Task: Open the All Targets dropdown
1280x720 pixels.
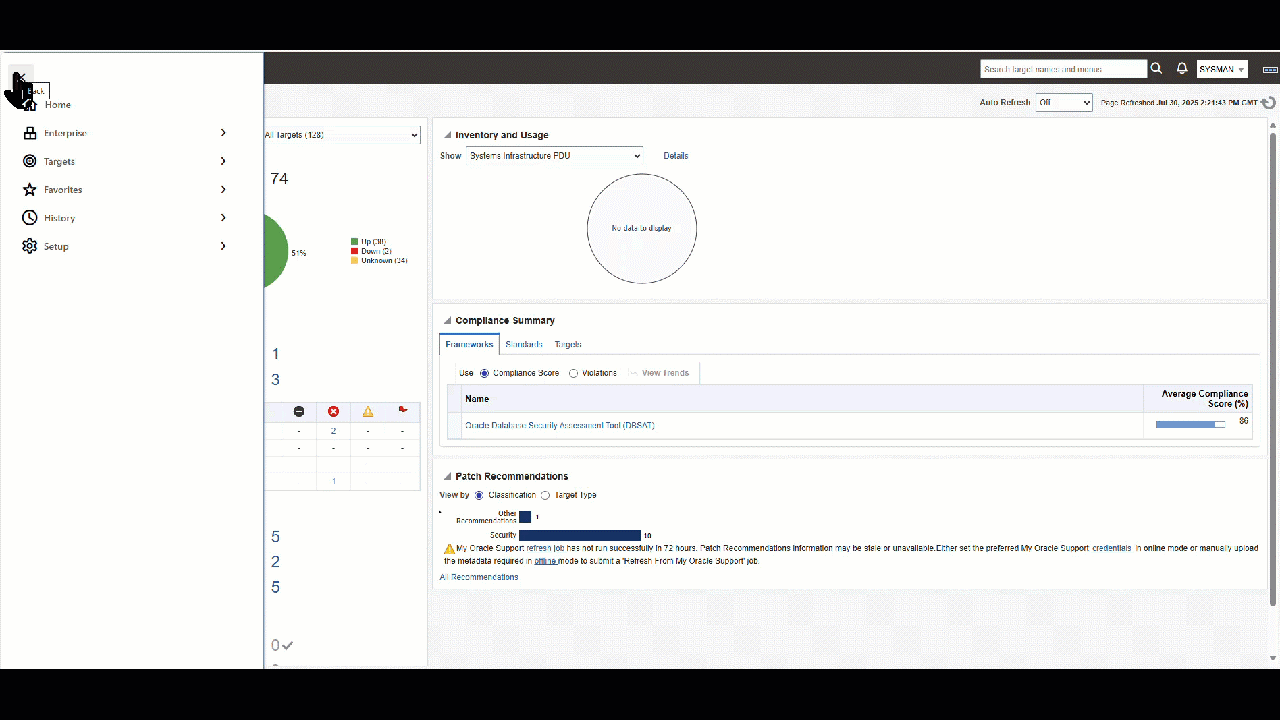Action: click(342, 135)
